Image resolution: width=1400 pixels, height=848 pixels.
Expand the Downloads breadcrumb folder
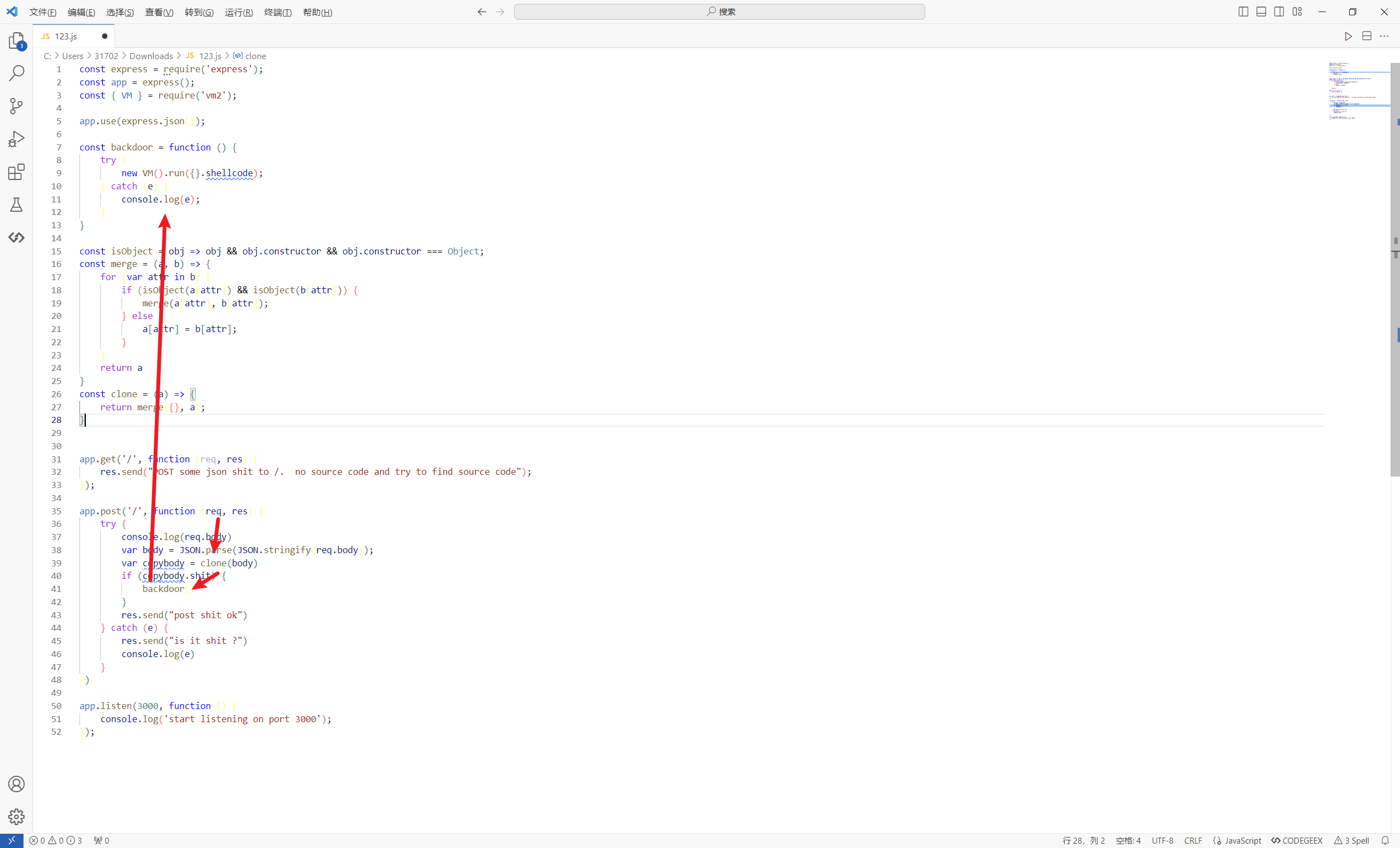(150, 56)
